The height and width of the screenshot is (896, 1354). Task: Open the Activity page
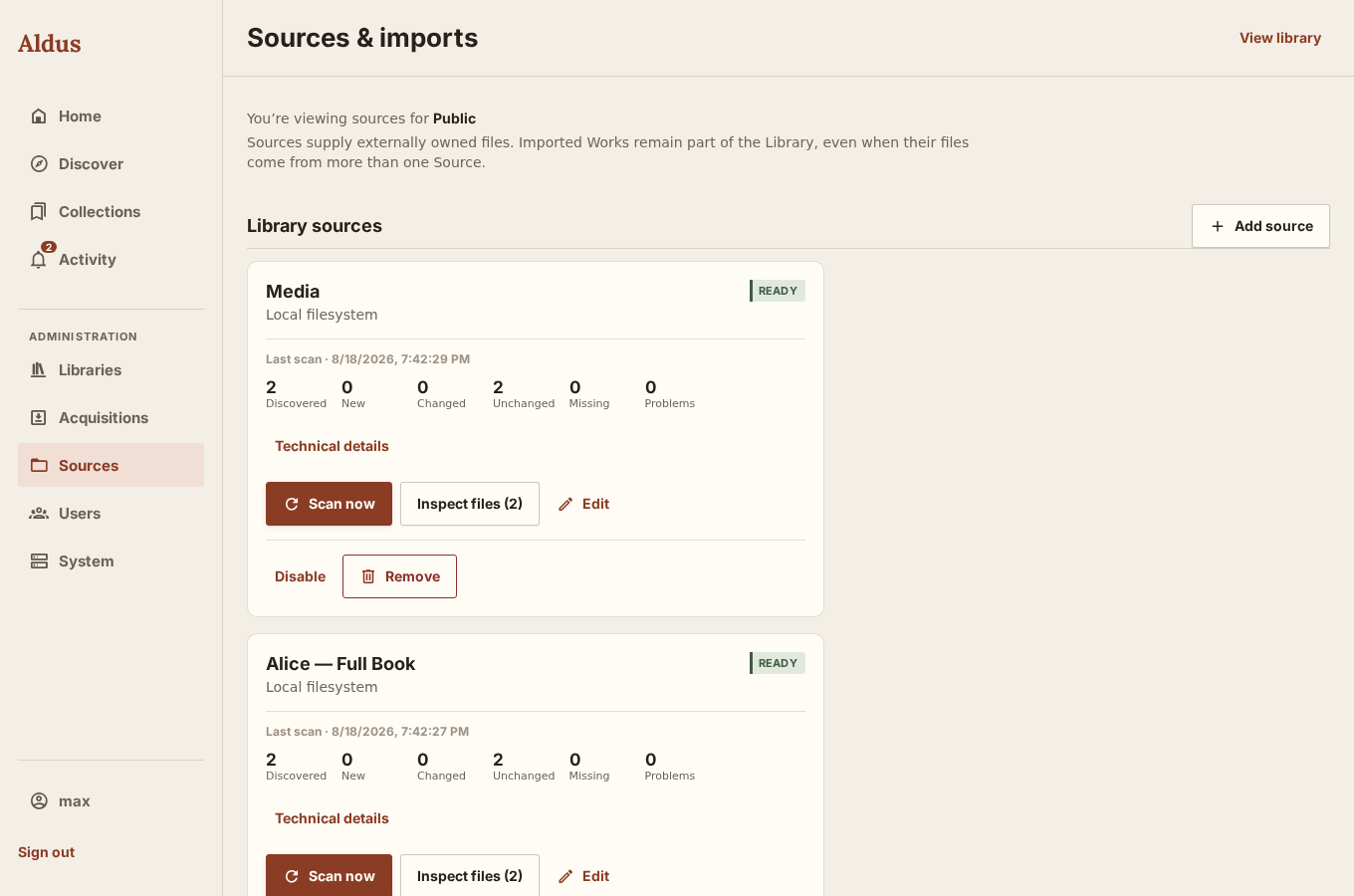(111, 260)
